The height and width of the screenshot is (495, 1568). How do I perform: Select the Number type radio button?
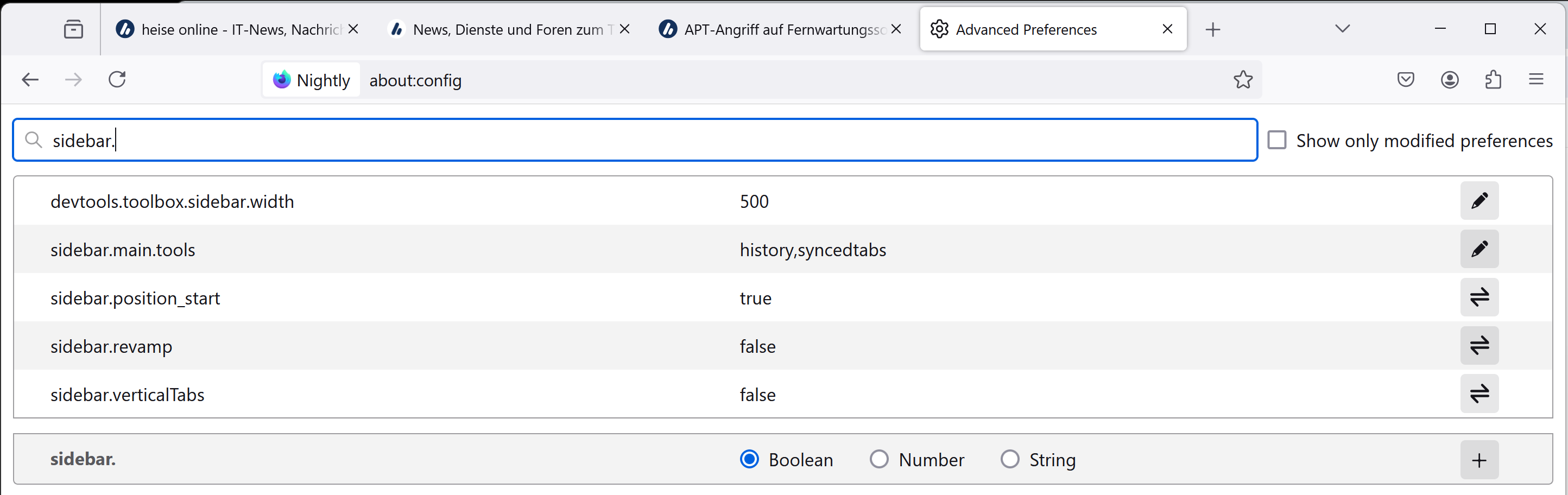pyautogui.click(x=879, y=459)
